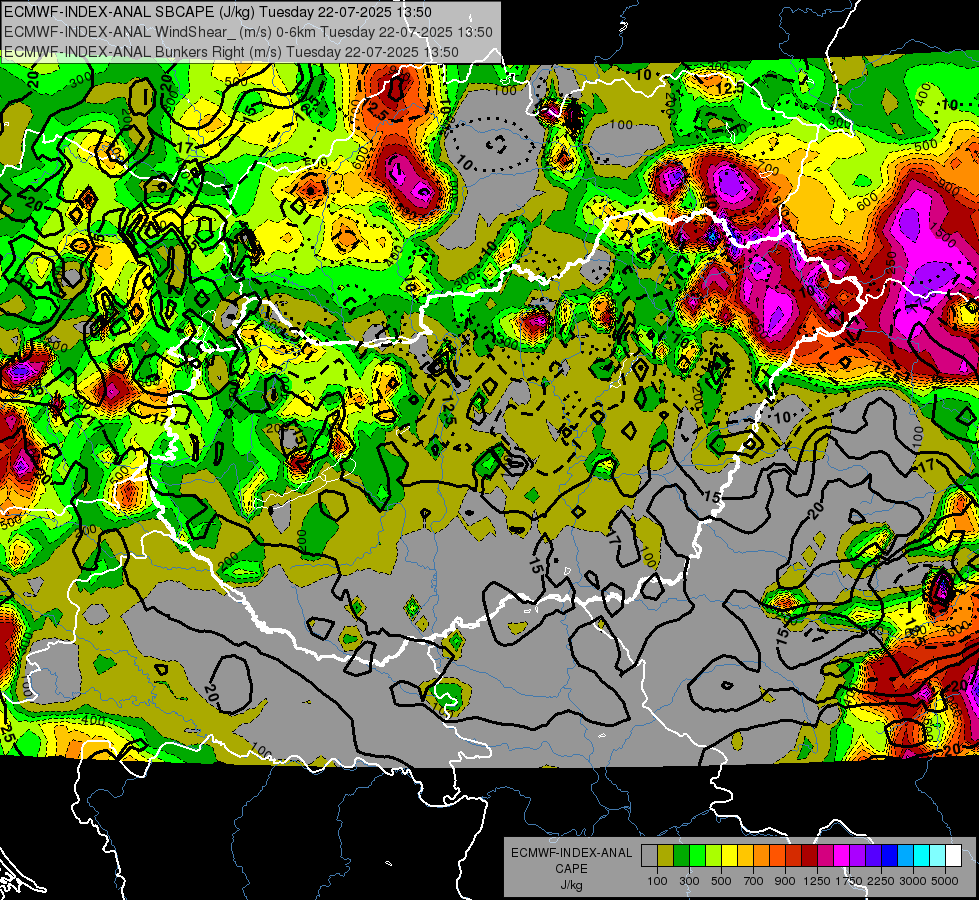The image size is (979, 900).
Task: Select the bright green legend swatch
Action: [x=697, y=856]
